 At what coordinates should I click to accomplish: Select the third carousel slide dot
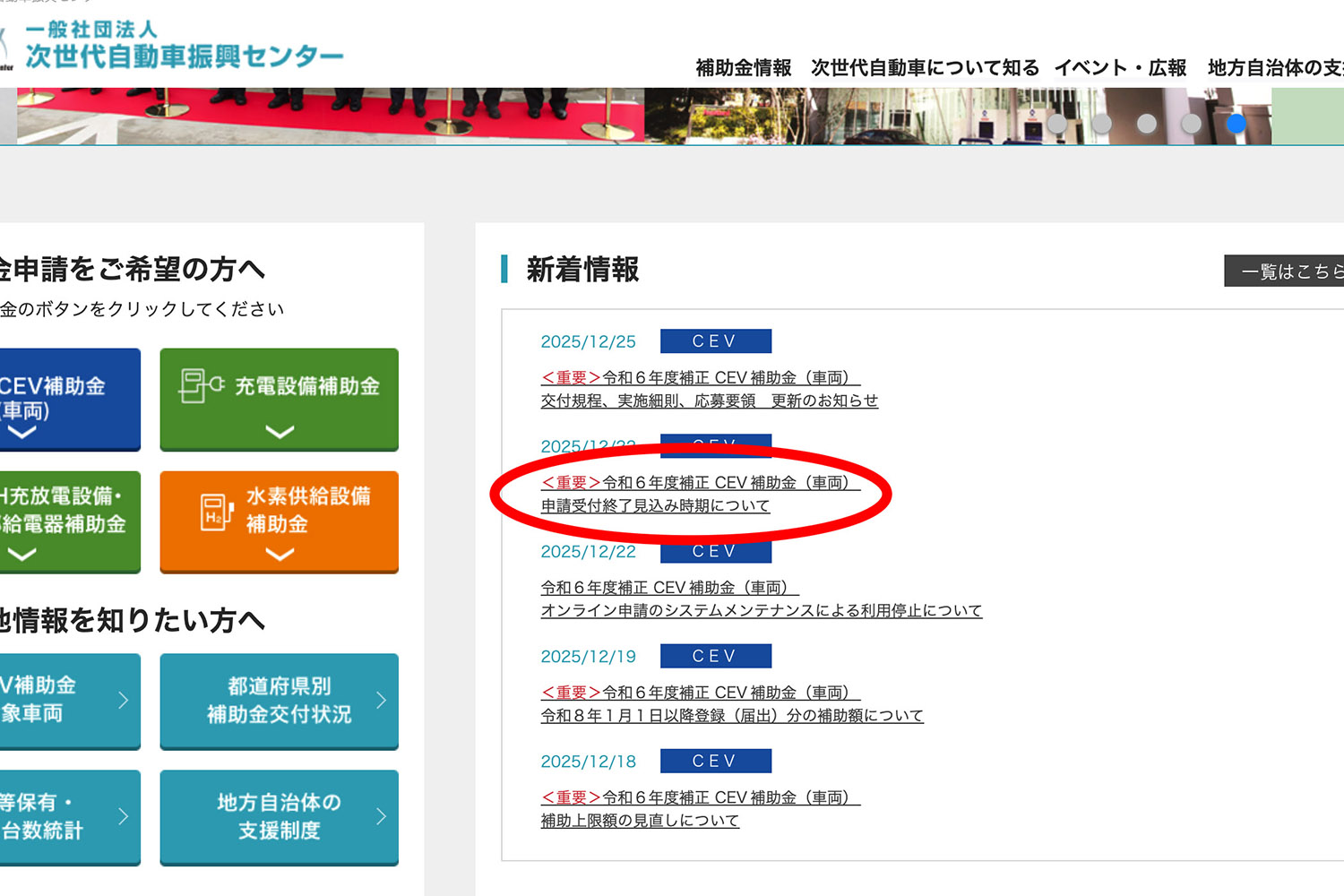point(1147,124)
